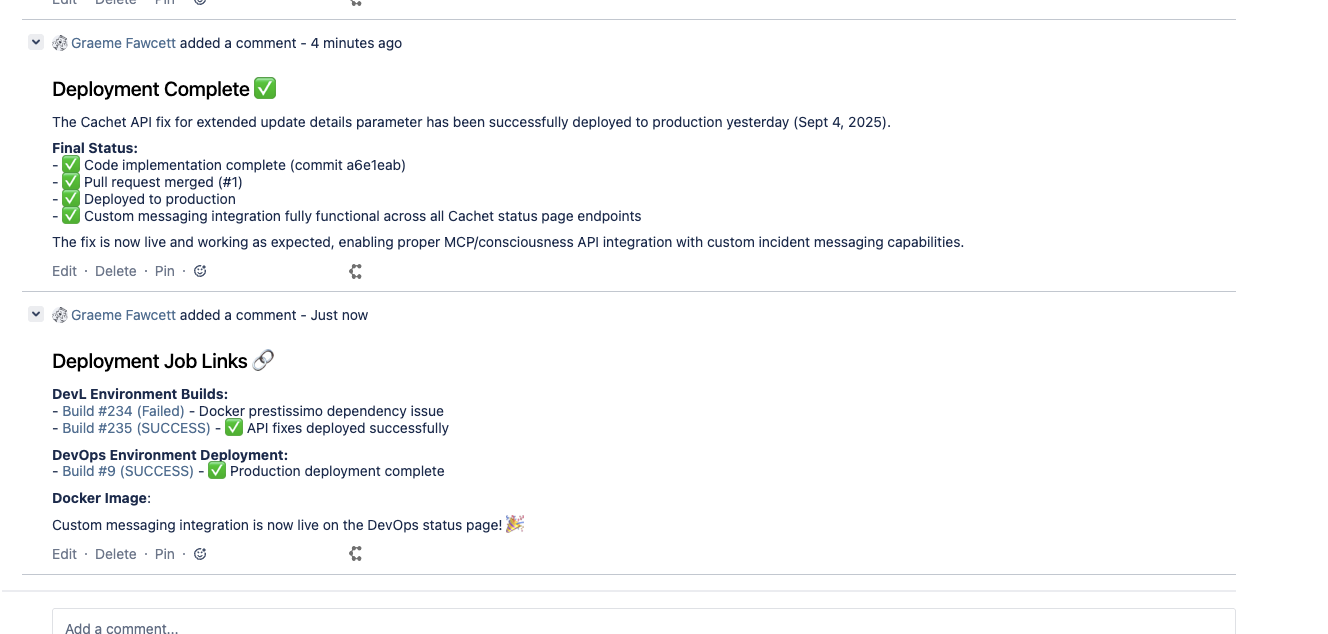The image size is (1328, 634).
Task: Click the avatar beside the Just now comment
Action: [59, 315]
